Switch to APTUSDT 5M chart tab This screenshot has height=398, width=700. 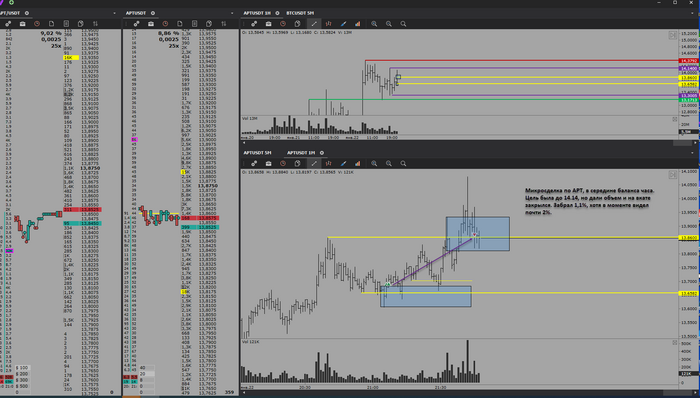pos(257,153)
